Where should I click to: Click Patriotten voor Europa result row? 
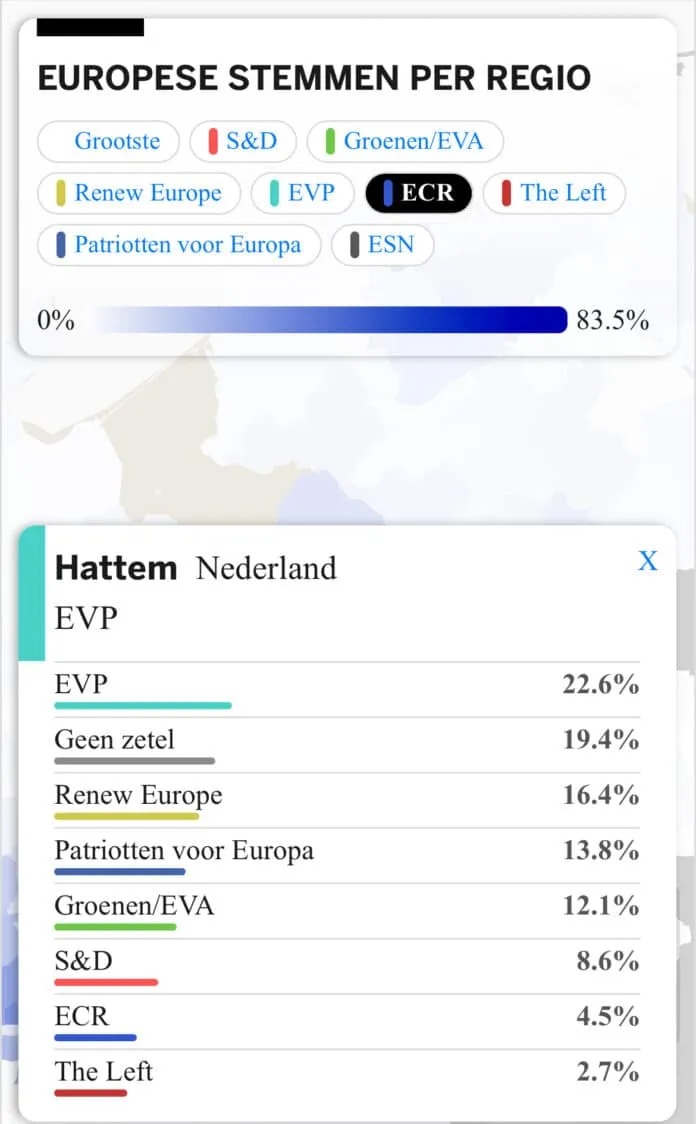tap(346, 853)
